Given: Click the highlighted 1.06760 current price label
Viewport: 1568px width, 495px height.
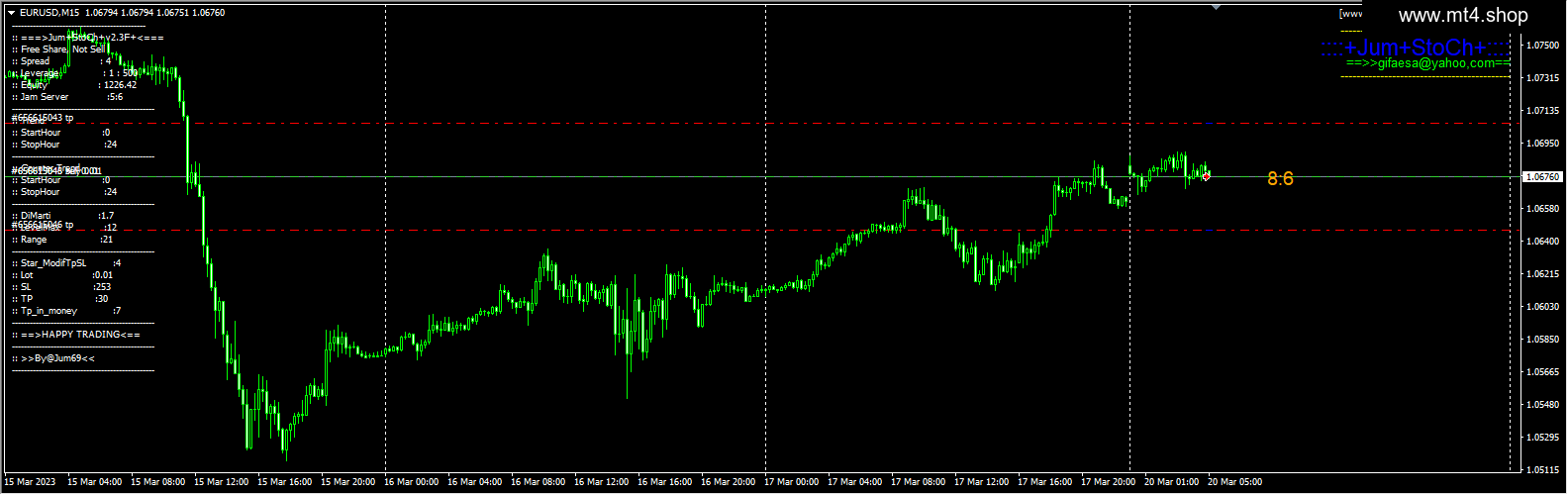Looking at the screenshot, I should click(x=1541, y=177).
